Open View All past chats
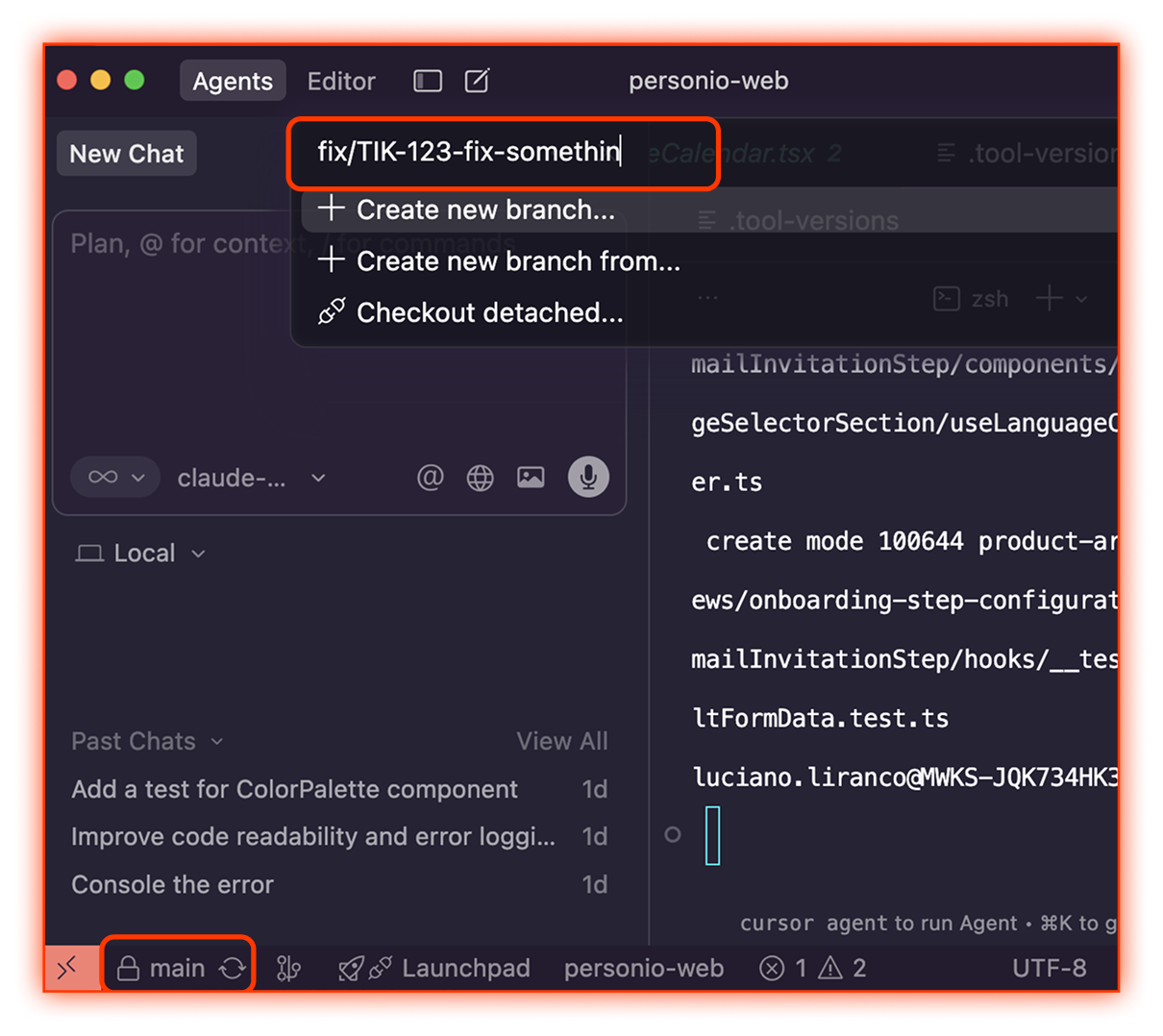 tap(562, 741)
